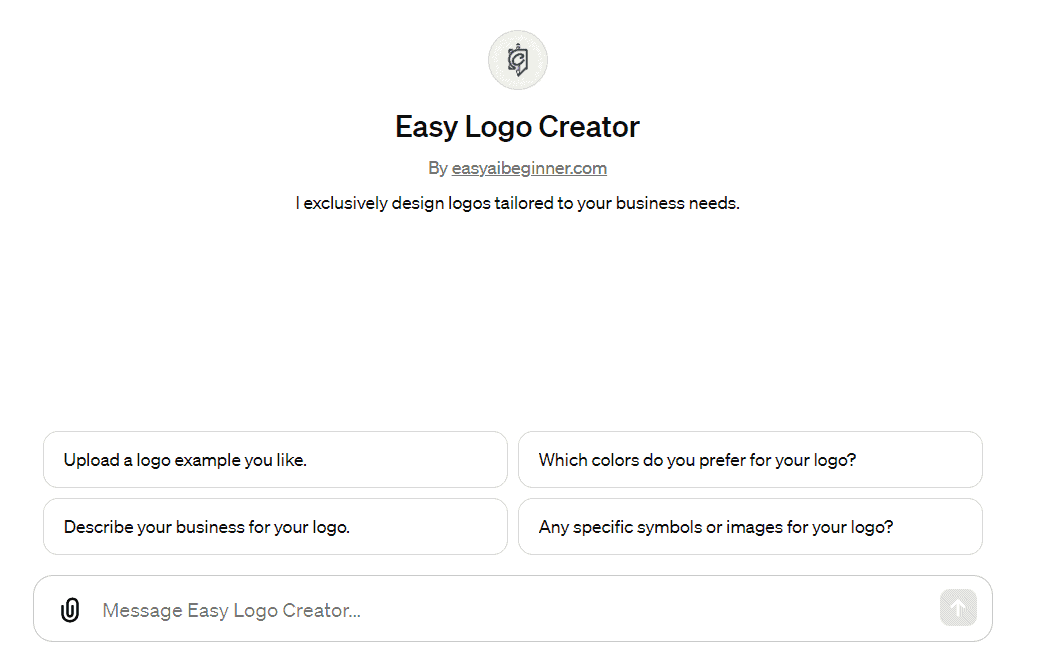This screenshot has height=650, width=1047.
Task: Click the upward arrow submit icon
Action: [957, 608]
